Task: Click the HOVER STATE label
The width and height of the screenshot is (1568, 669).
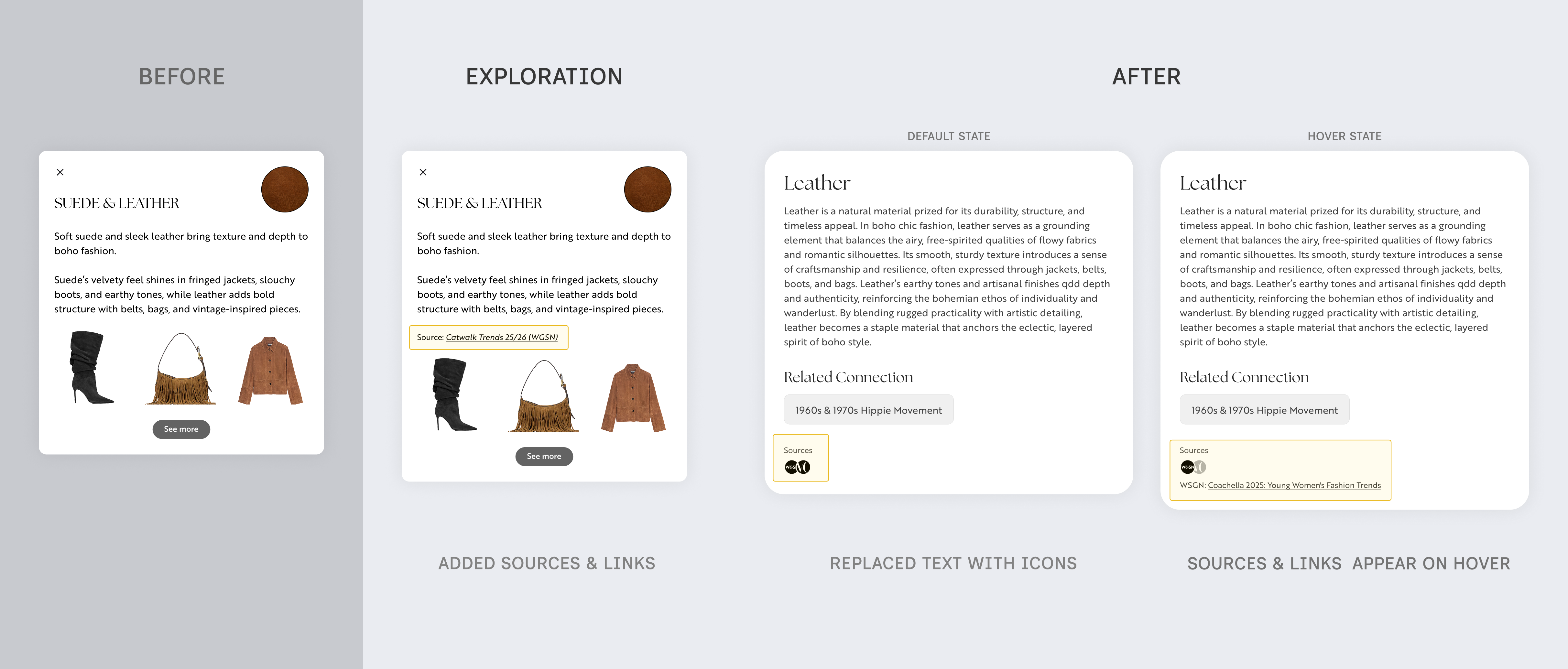Action: pyautogui.click(x=1345, y=136)
